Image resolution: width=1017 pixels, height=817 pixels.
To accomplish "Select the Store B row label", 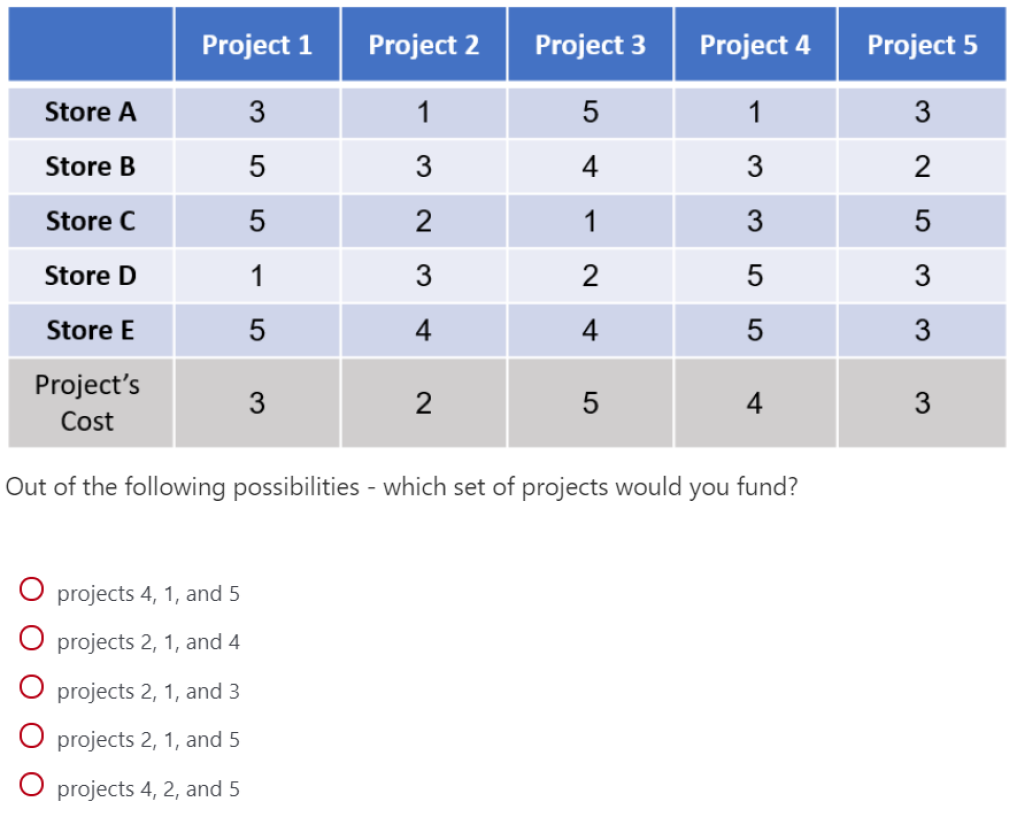I will coord(90,166).
